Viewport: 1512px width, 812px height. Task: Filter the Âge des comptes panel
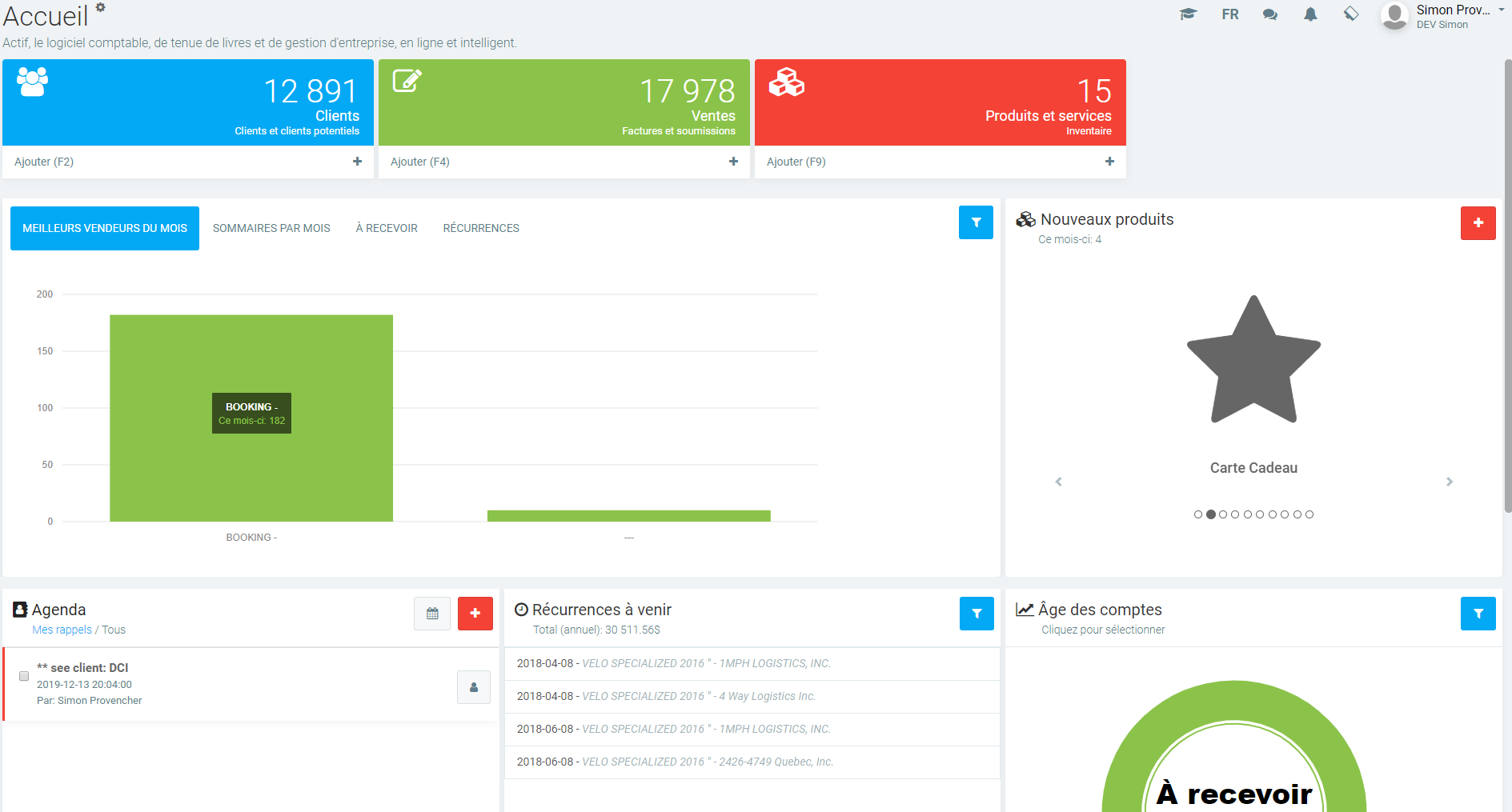(1478, 614)
